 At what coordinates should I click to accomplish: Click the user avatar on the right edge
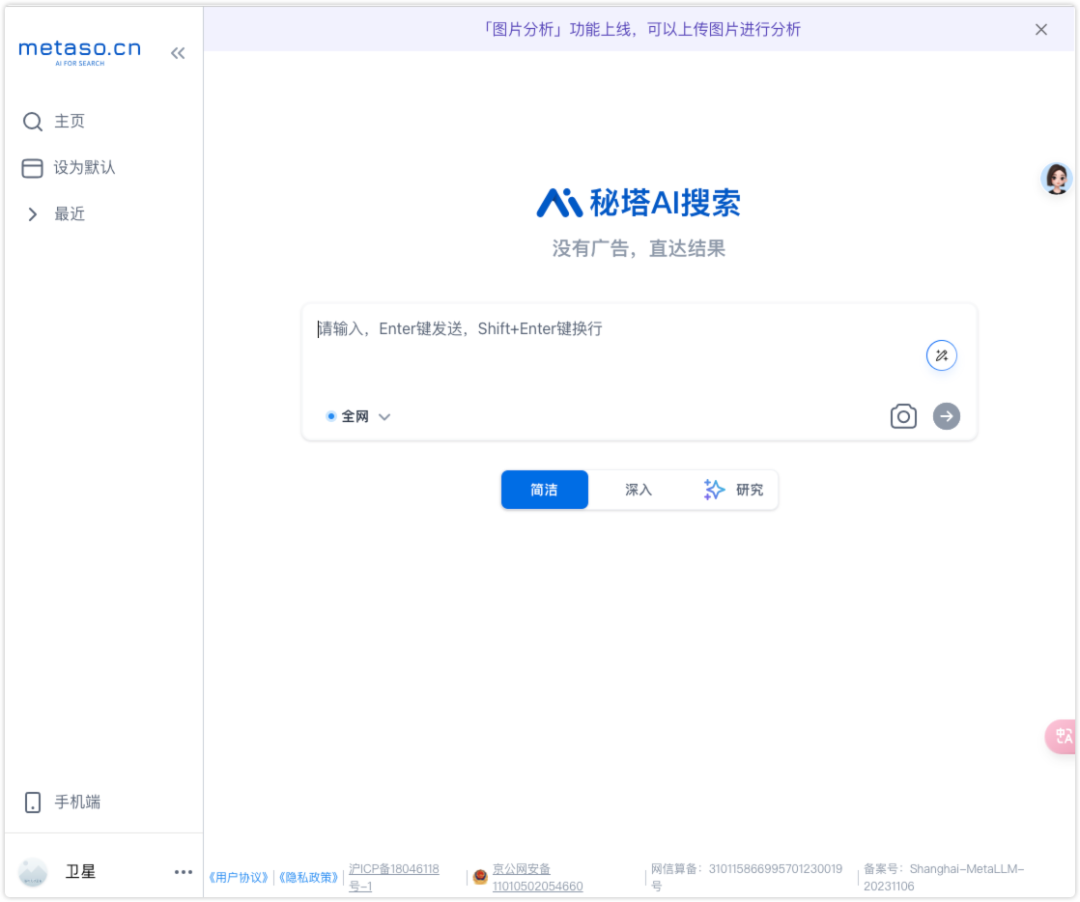(1057, 178)
